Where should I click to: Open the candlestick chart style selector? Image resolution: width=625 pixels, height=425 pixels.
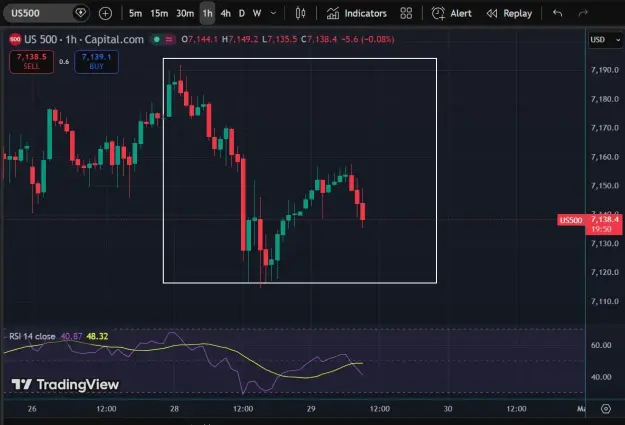[x=301, y=14]
